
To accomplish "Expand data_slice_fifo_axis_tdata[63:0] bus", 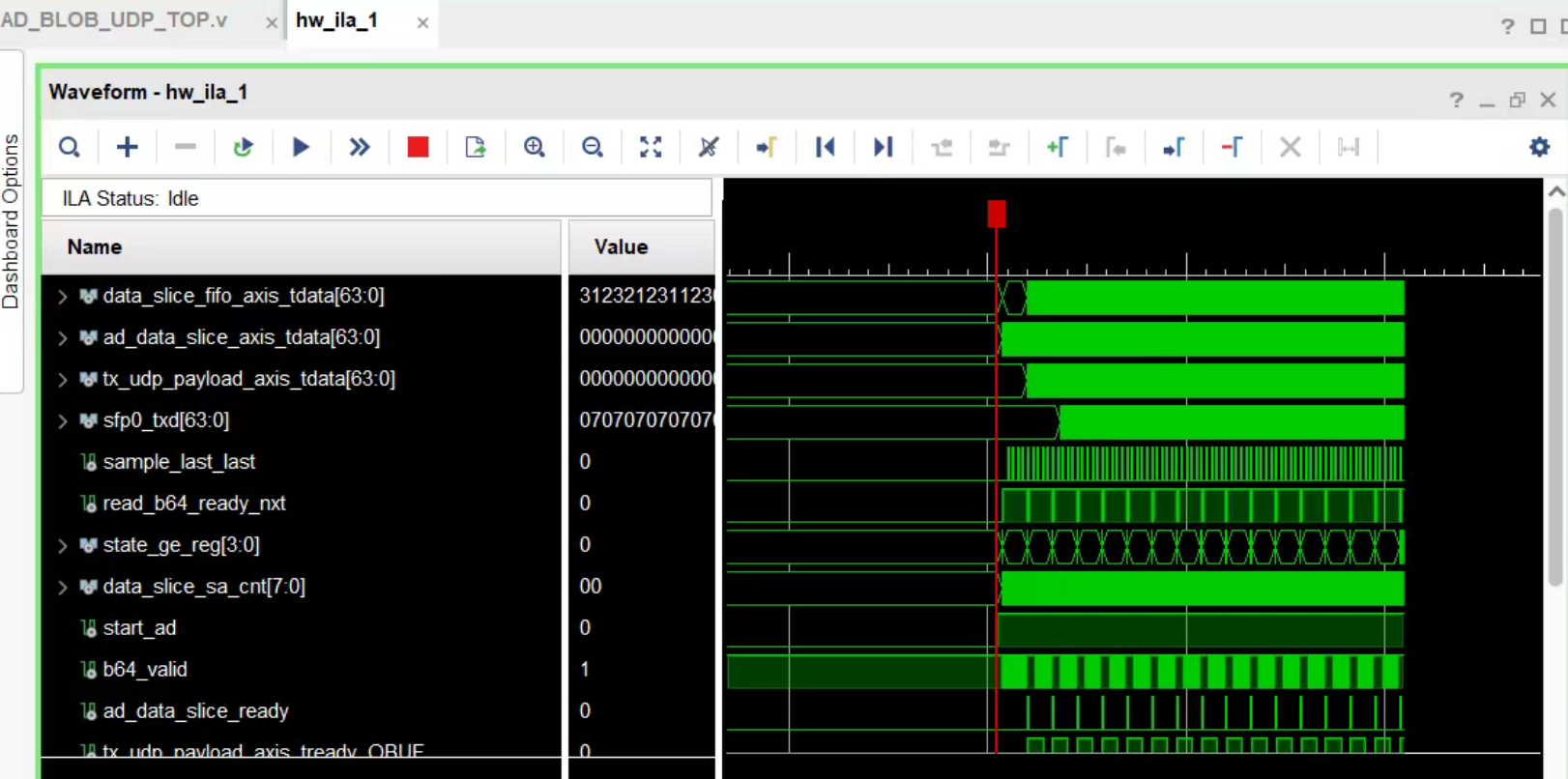I will [63, 297].
